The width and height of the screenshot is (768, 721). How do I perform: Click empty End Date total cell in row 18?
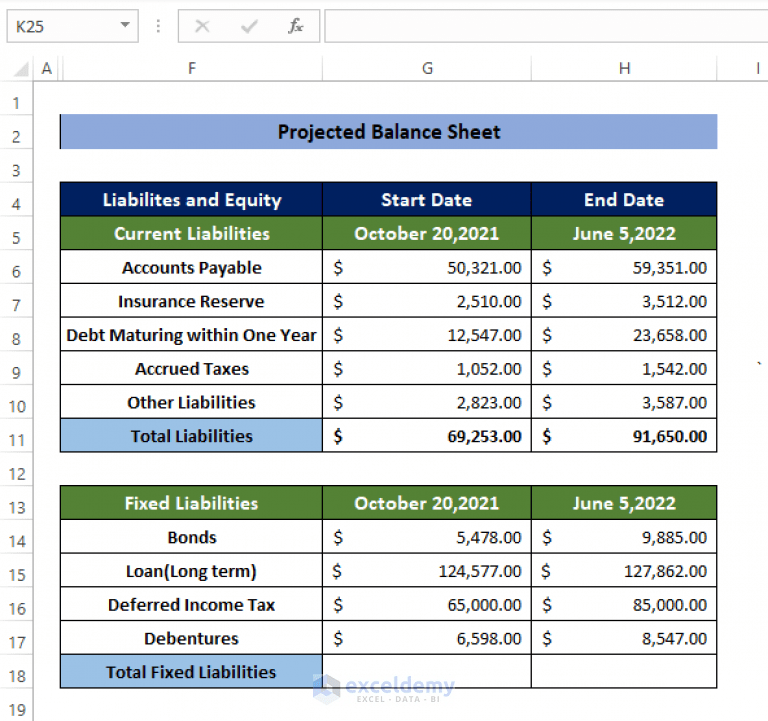(x=624, y=672)
